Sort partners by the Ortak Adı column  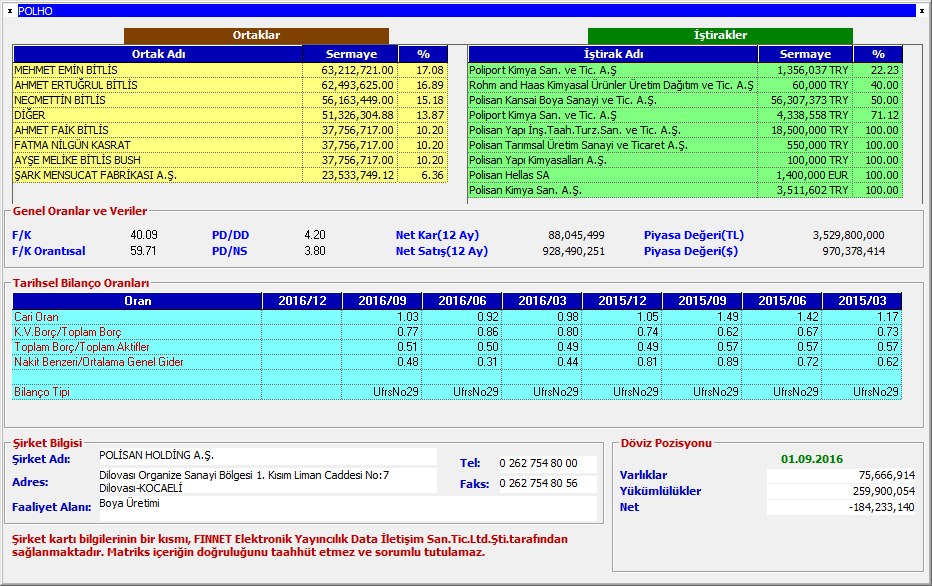[158, 54]
